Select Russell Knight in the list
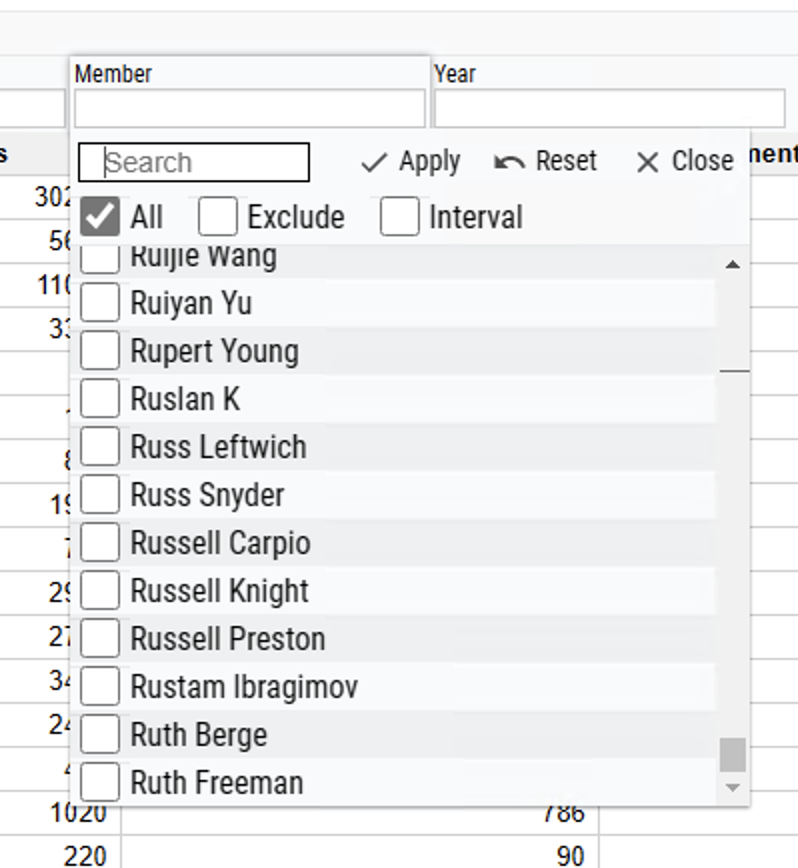Screen dimensions: 798x868 pyautogui.click(x=220, y=591)
